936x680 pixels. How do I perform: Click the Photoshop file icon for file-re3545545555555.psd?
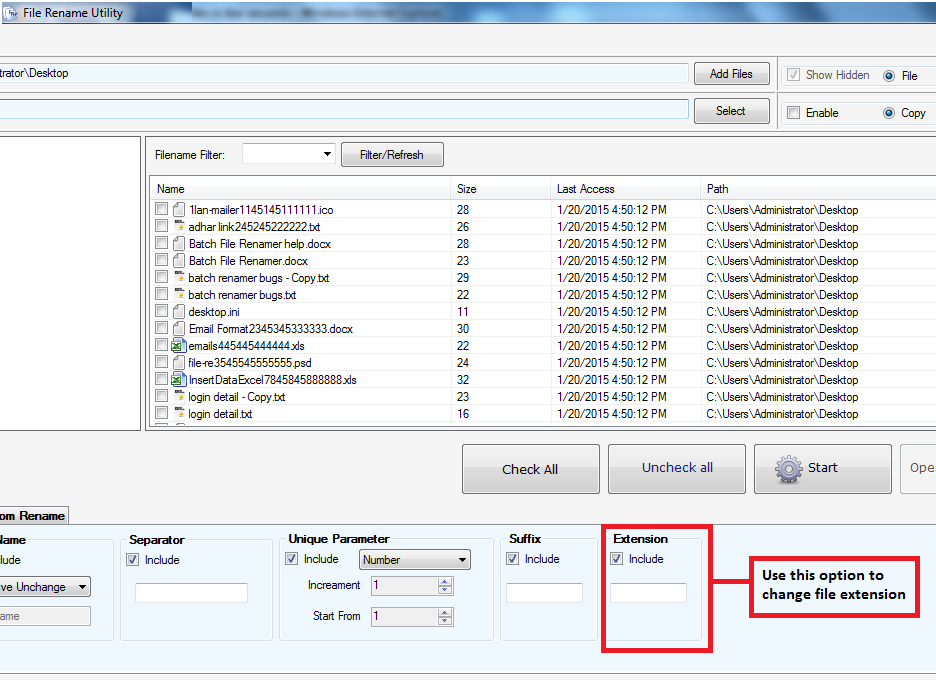click(178, 362)
